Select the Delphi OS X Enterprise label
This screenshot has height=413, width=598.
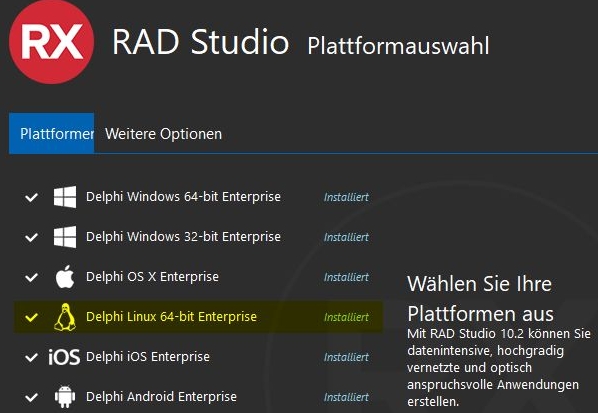(x=152, y=276)
